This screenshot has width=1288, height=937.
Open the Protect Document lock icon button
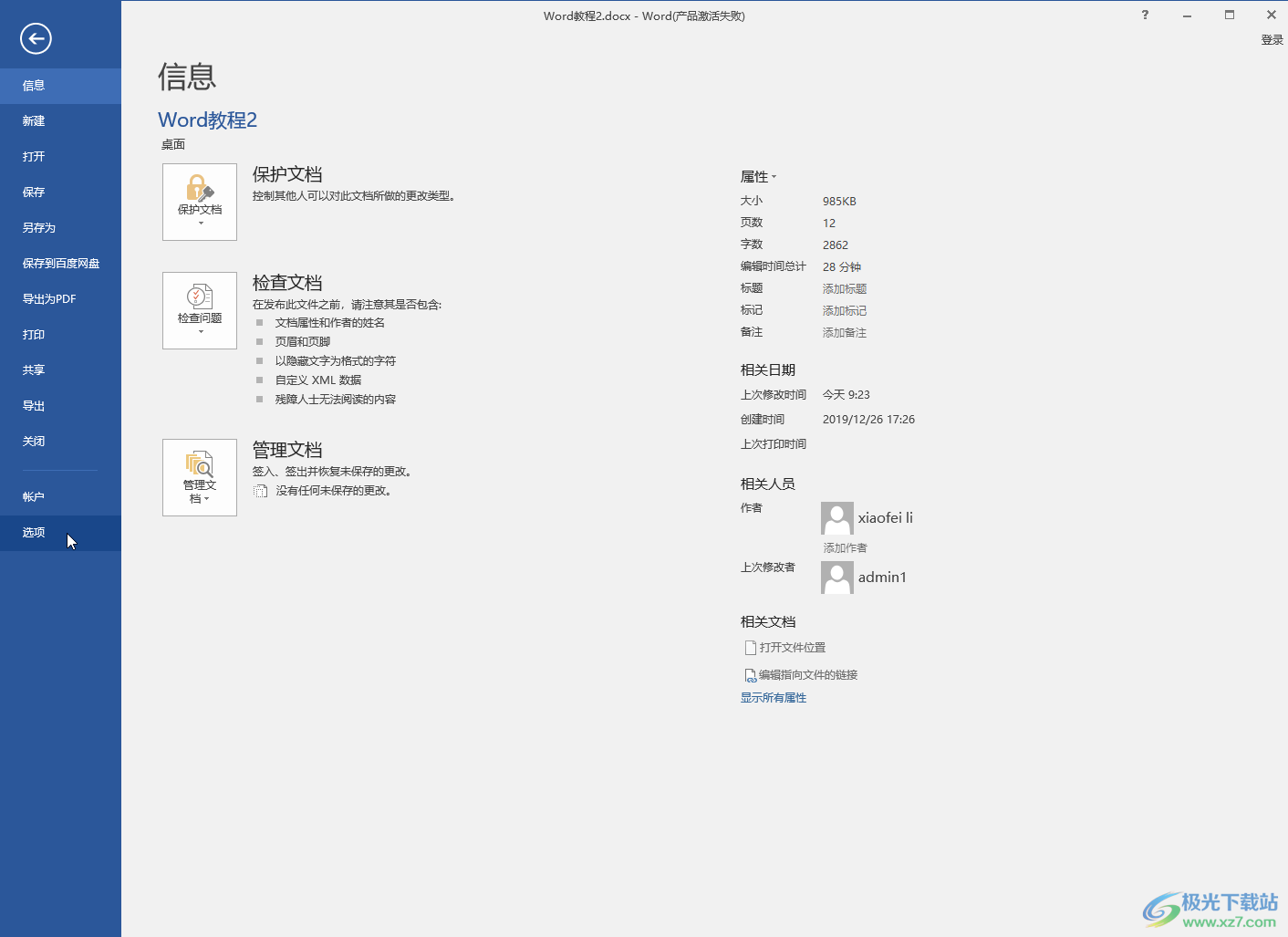200,202
